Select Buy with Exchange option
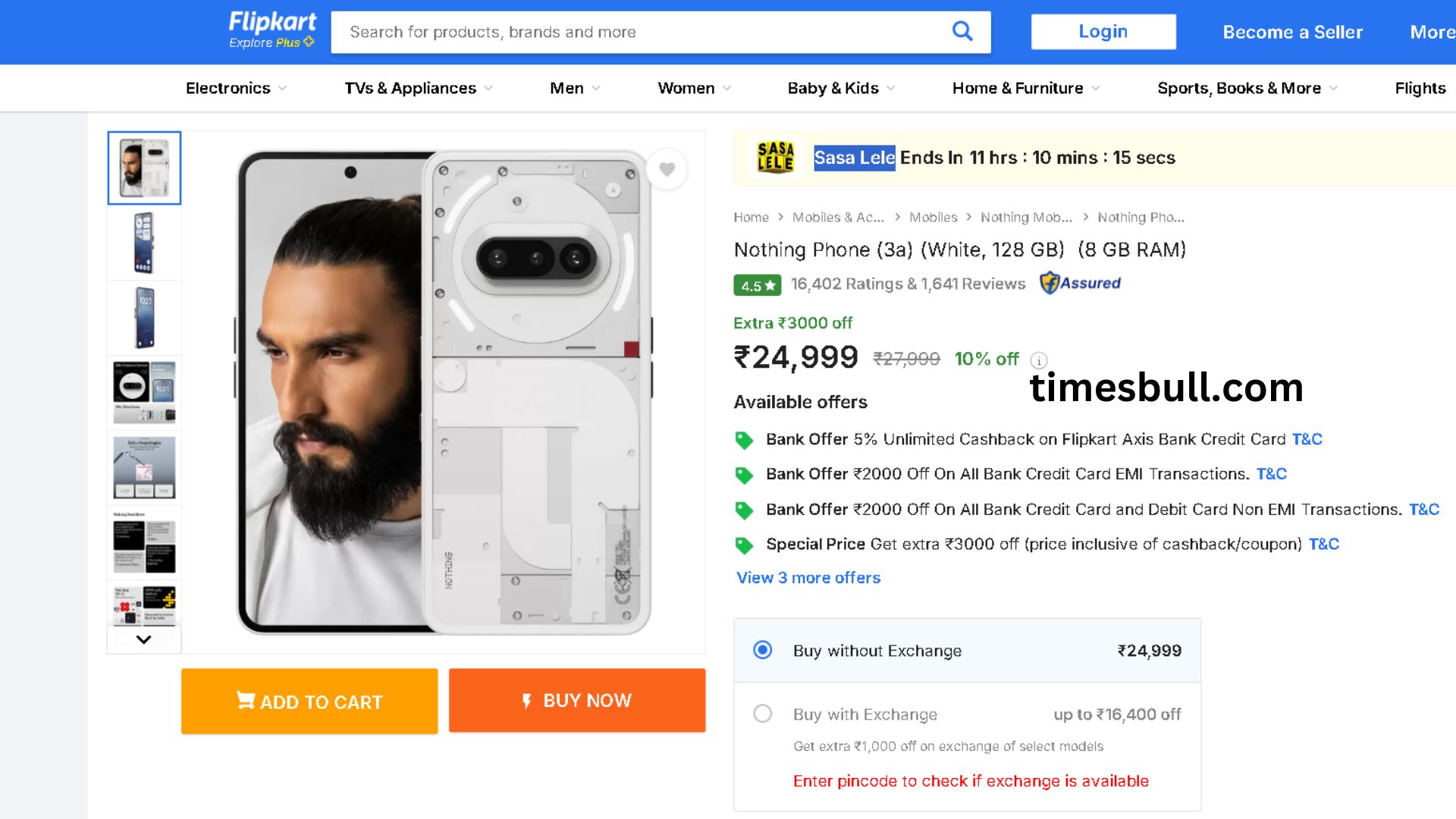The height and width of the screenshot is (819, 1456). click(762, 714)
